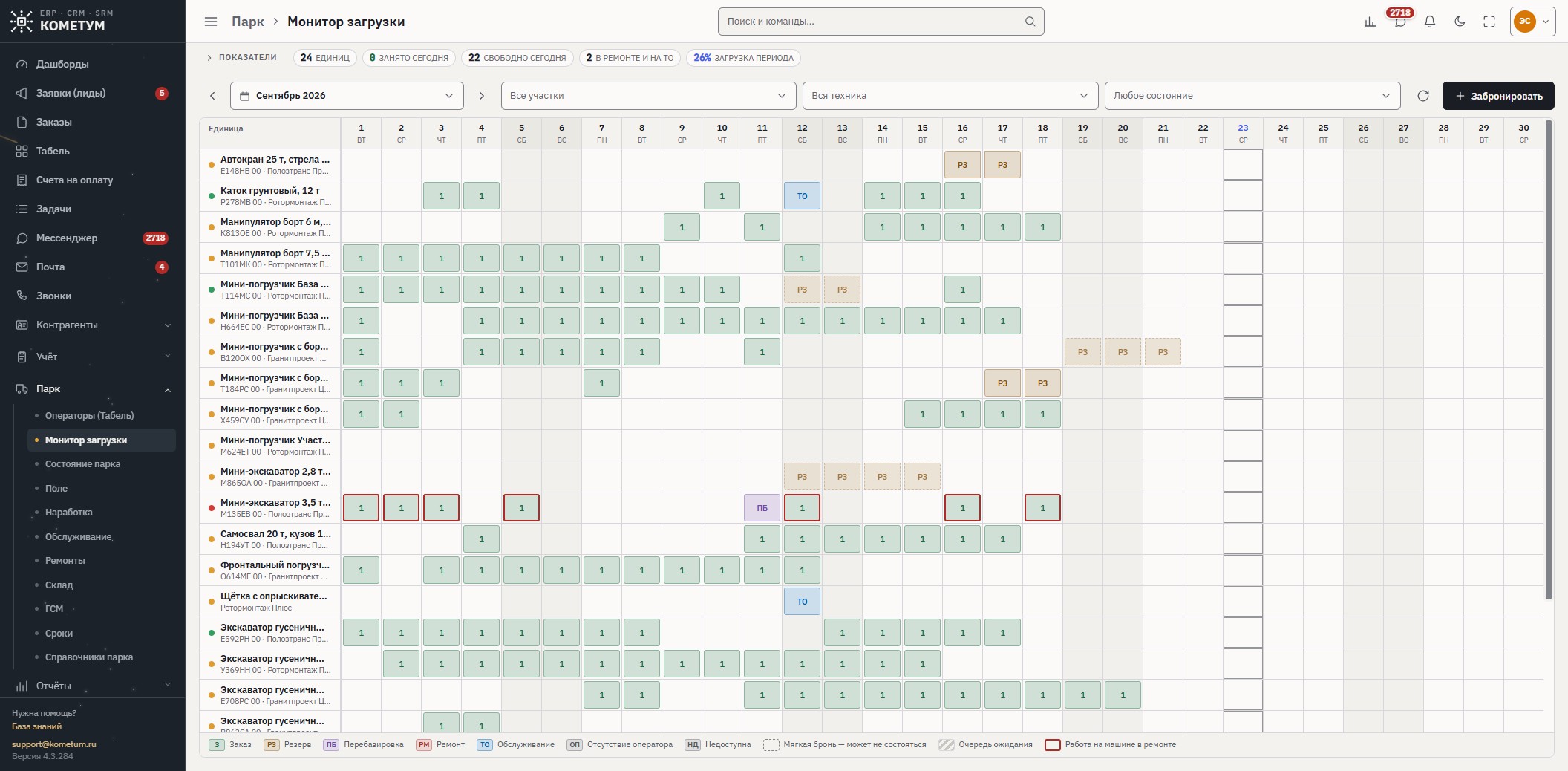This screenshot has height=771, width=1568.
Task: Open Состояние парка submenu item
Action: pyautogui.click(x=101, y=464)
